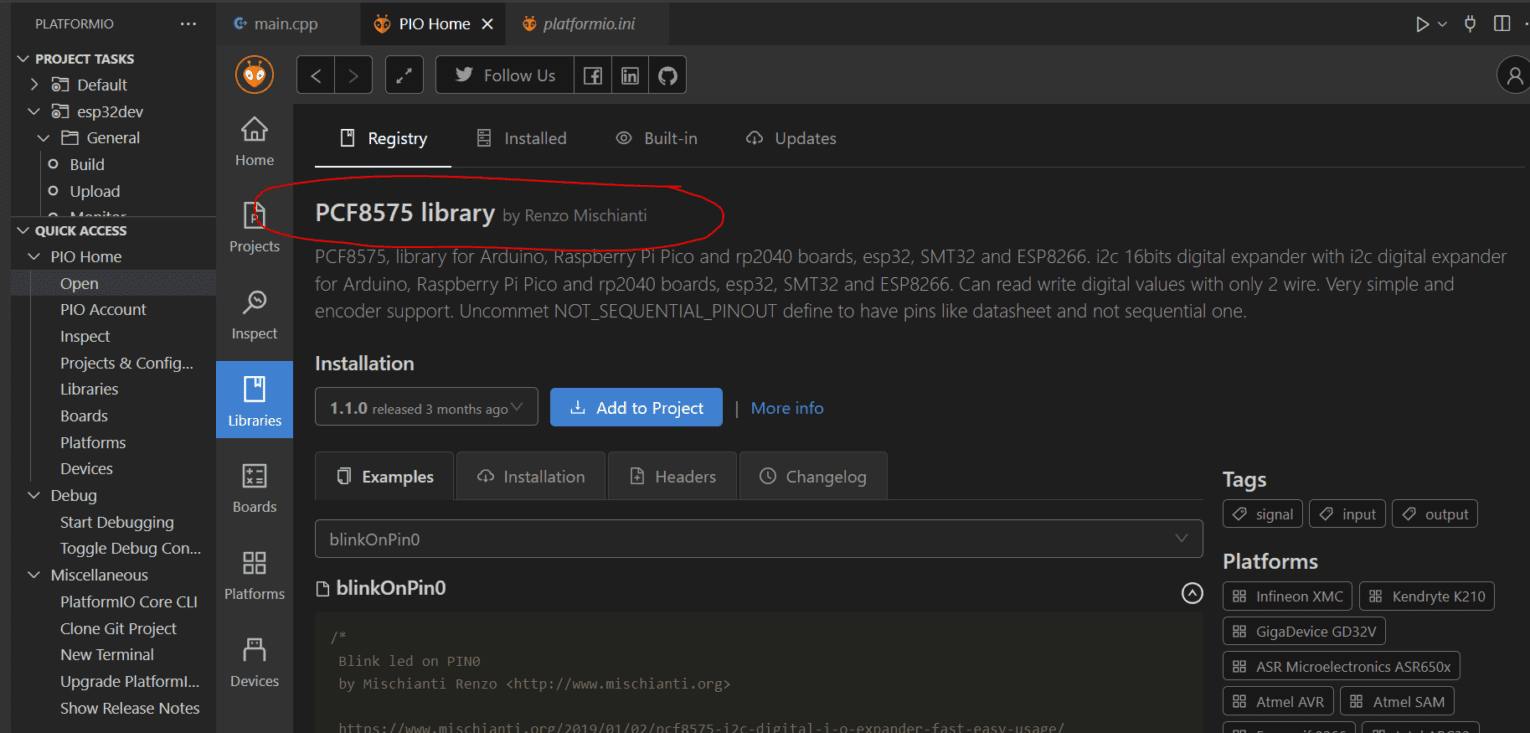Viewport: 1530px width, 733px height.
Task: Close the PIO Home tab
Action: pyautogui.click(x=487, y=24)
